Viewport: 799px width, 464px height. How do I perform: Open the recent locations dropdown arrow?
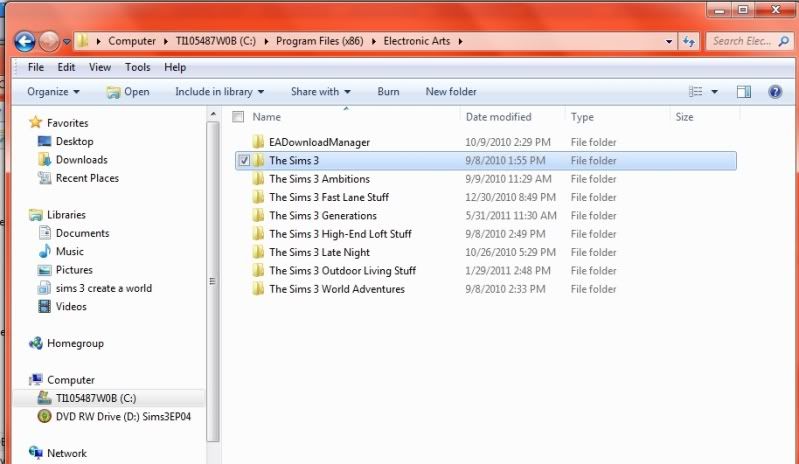66,42
